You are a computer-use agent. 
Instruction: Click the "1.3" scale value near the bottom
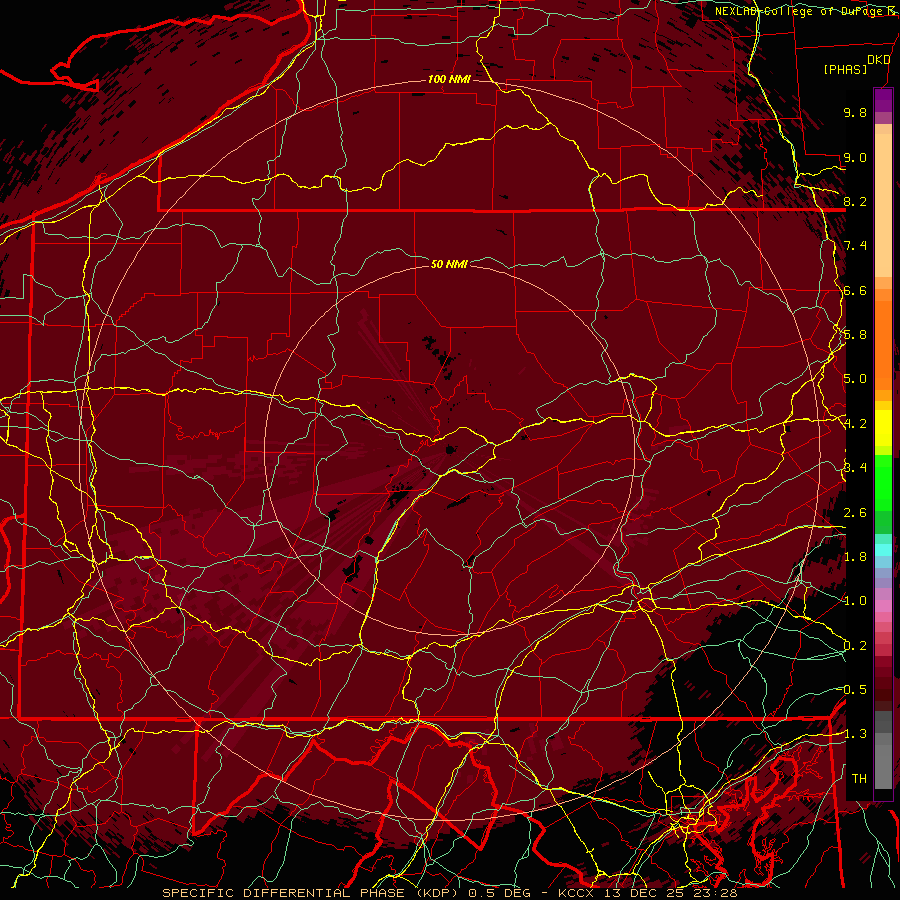[855, 734]
